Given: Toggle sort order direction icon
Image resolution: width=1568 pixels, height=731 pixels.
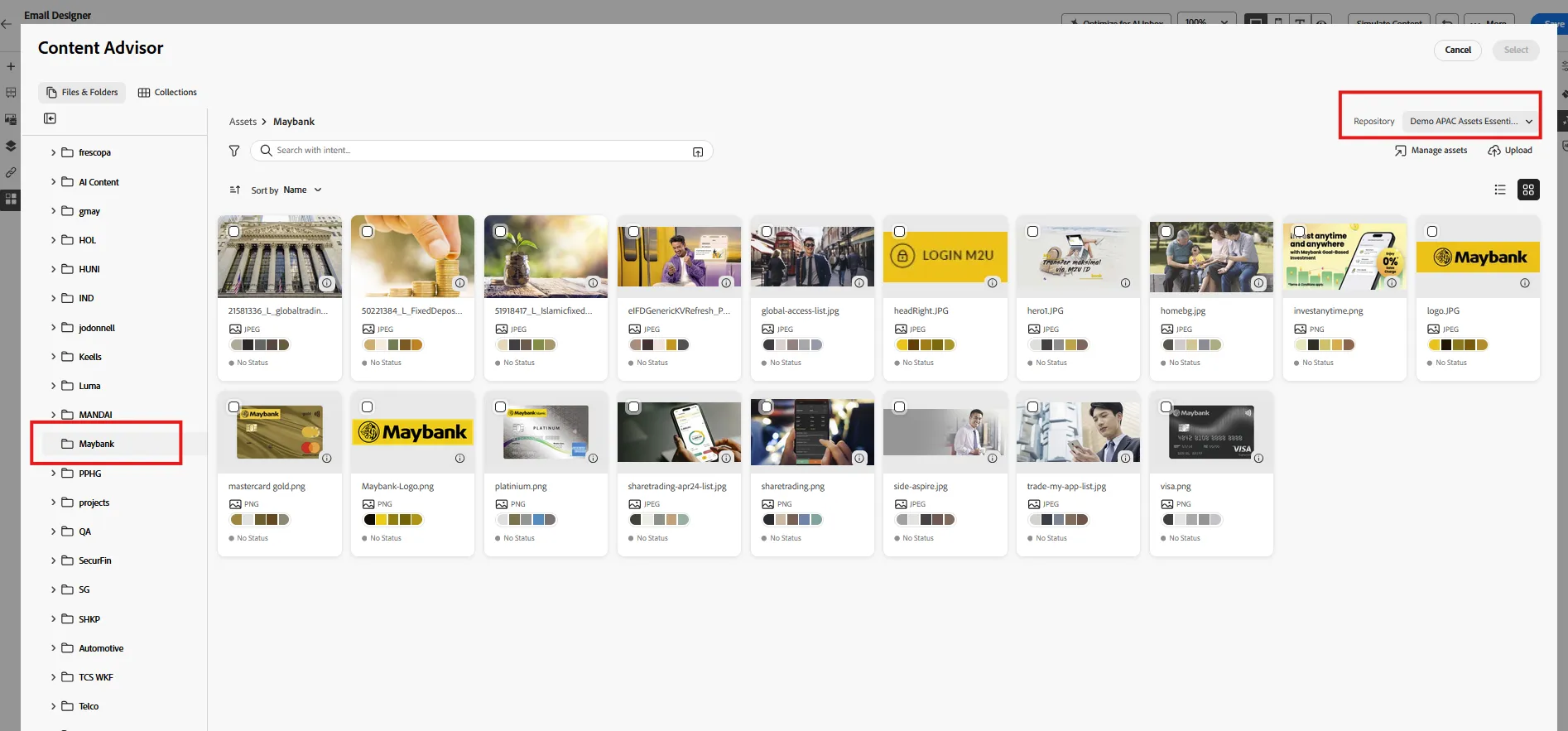Looking at the screenshot, I should tap(235, 190).
